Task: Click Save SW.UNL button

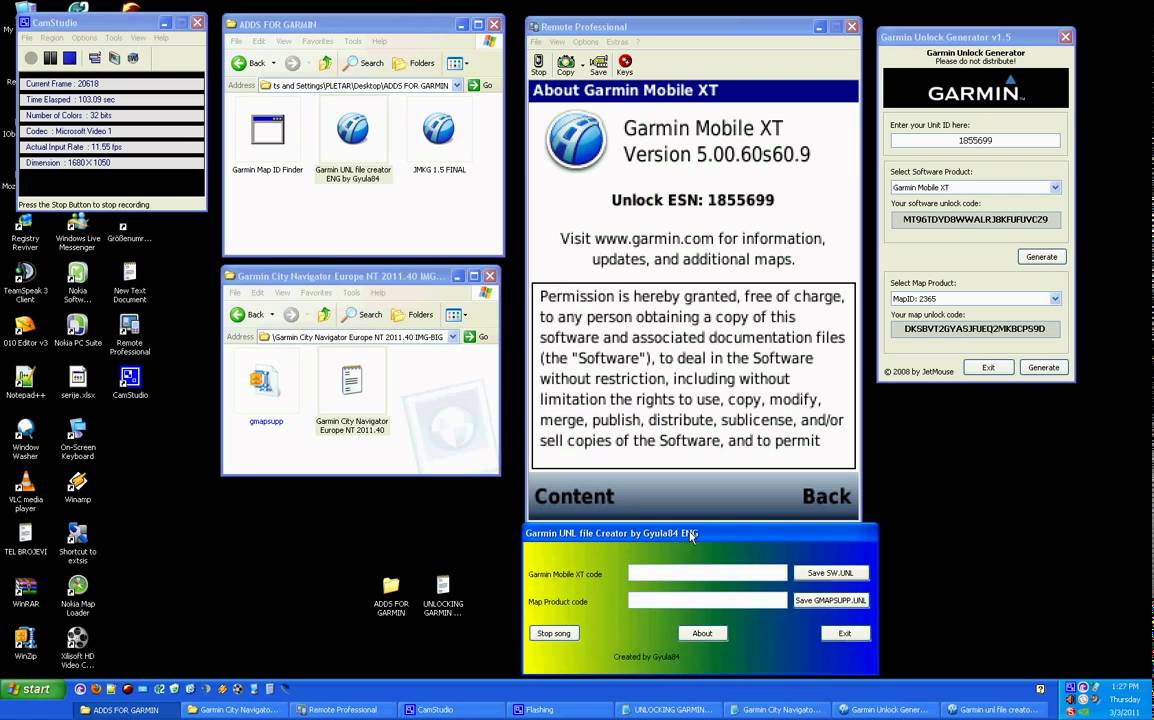Action: [x=831, y=573]
